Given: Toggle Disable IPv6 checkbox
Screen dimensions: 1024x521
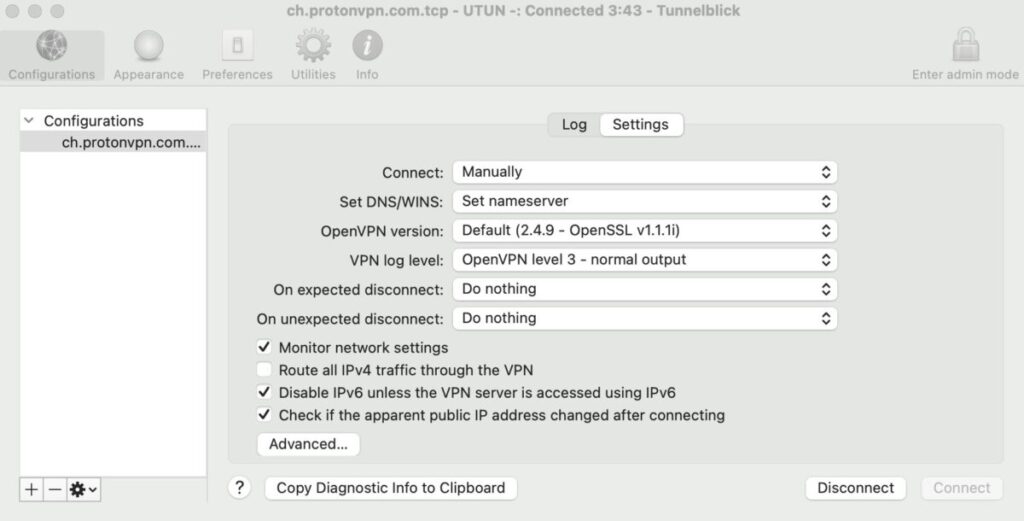Looking at the screenshot, I should (264, 392).
